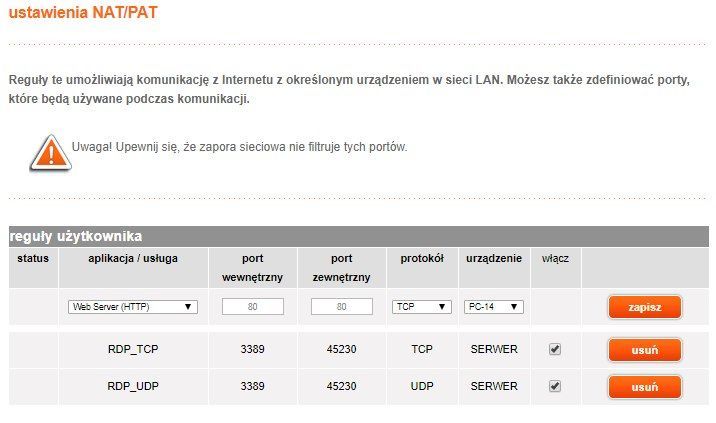The height and width of the screenshot is (423, 716).
Task: Expand the PC-14 device dropdown
Action: [494, 307]
